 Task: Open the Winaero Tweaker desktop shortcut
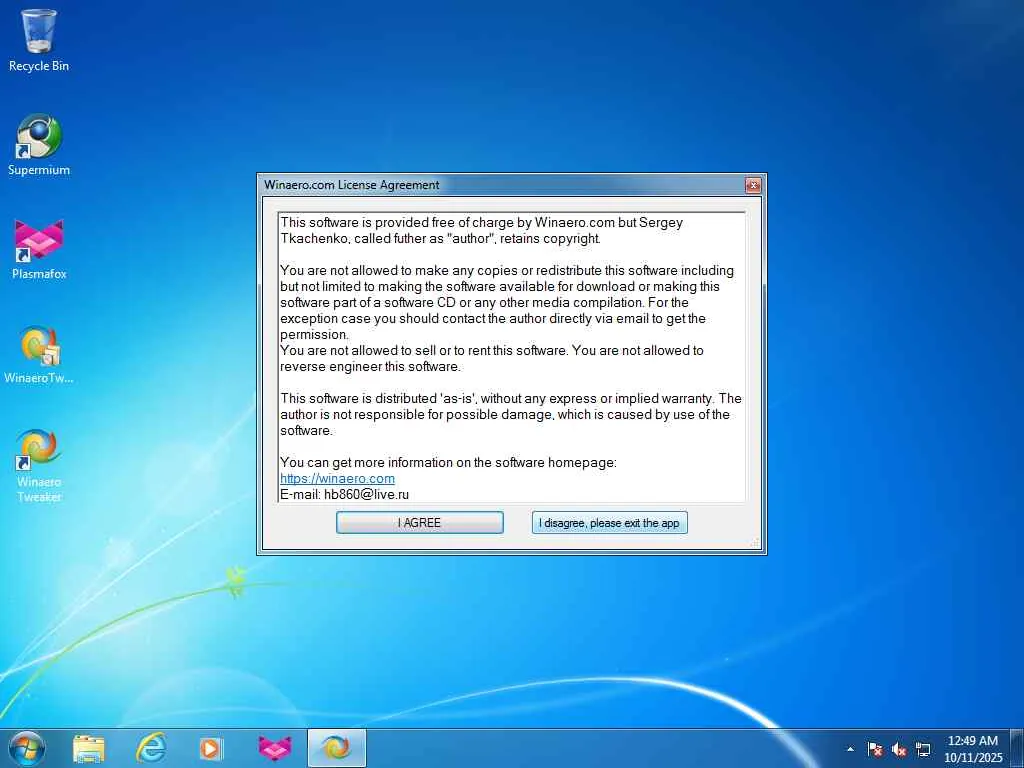[39, 465]
